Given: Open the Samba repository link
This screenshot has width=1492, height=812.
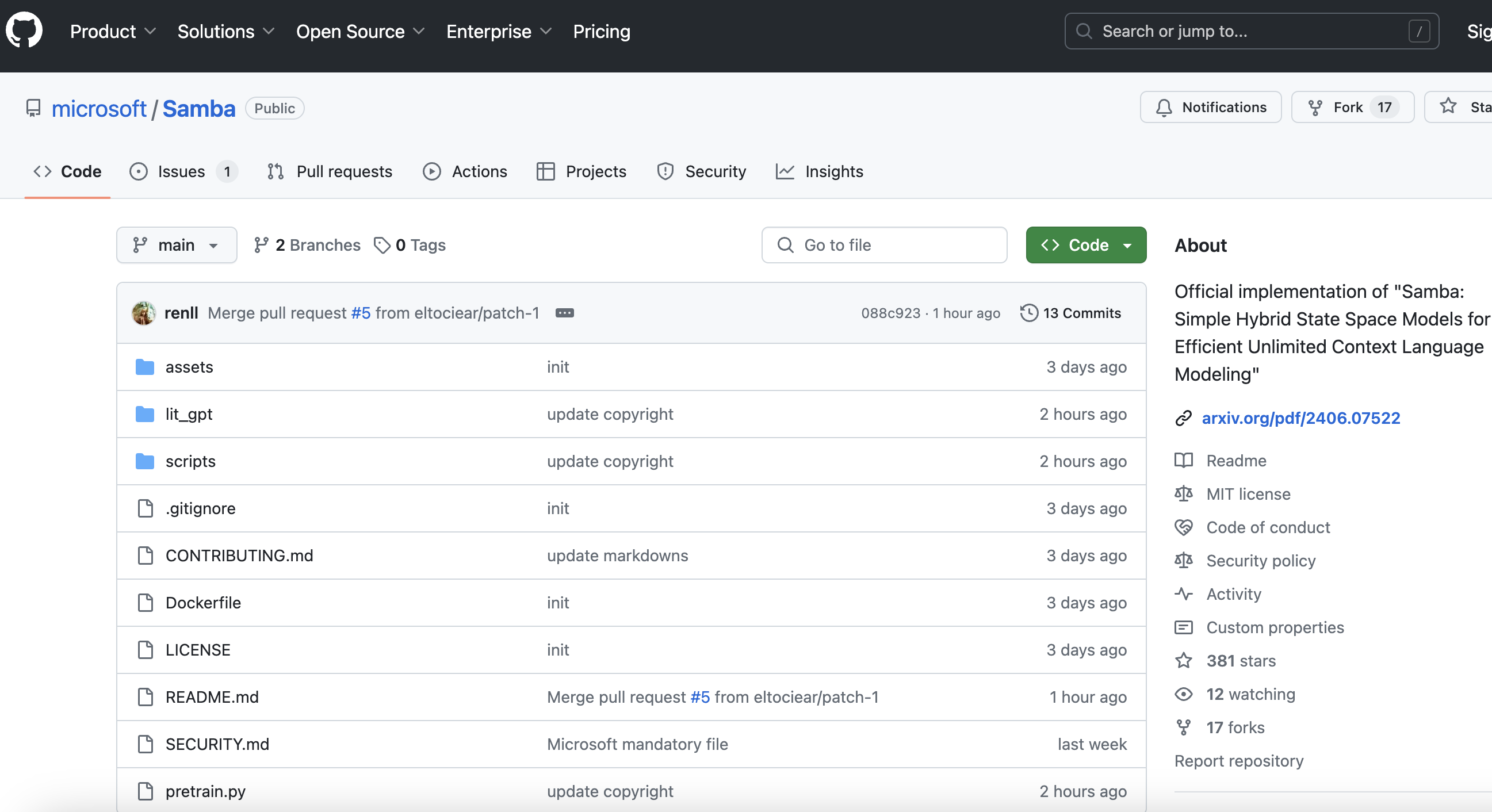Looking at the screenshot, I should pyautogui.click(x=198, y=108).
